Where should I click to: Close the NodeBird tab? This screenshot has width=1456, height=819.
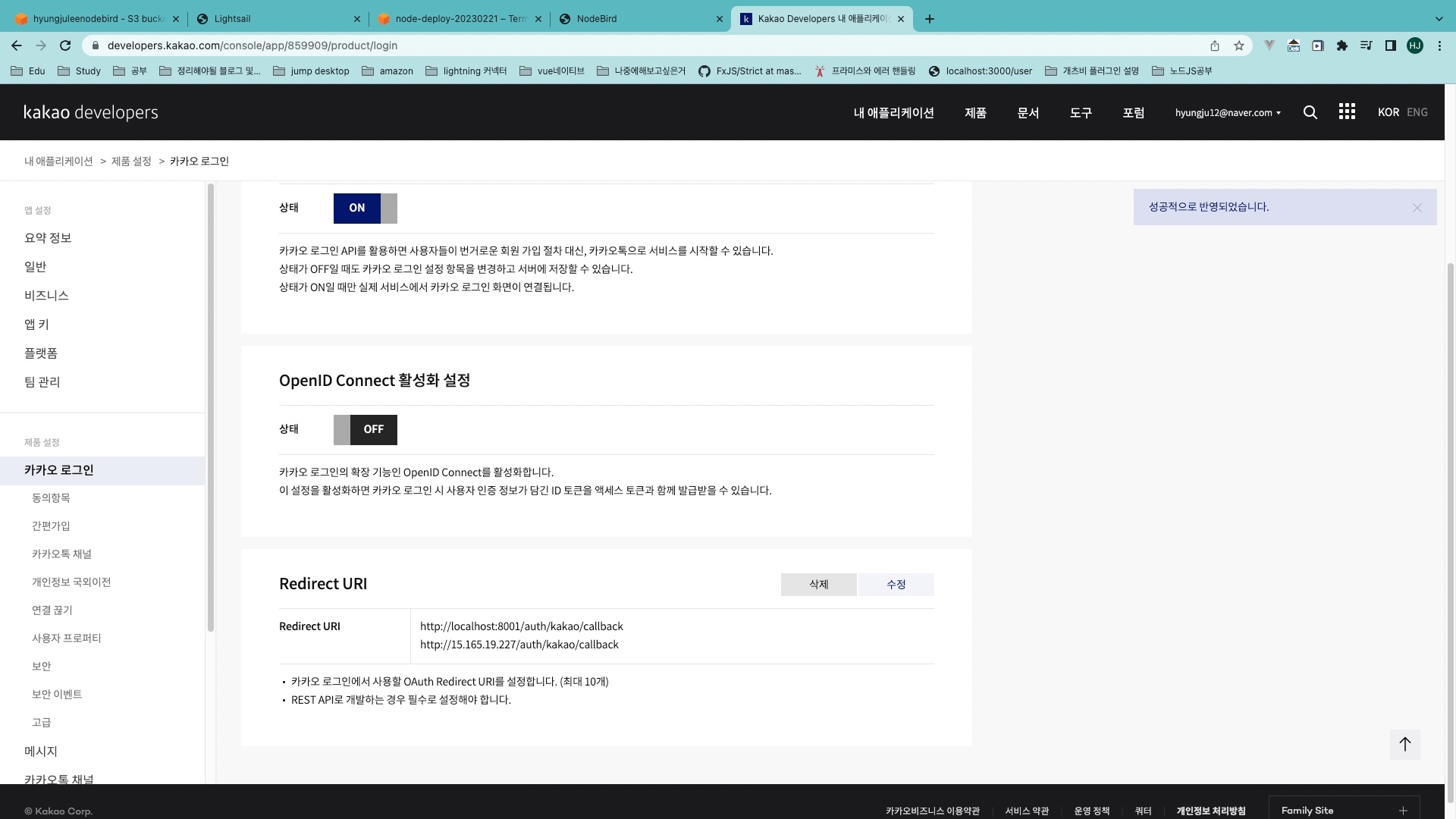[720, 19]
